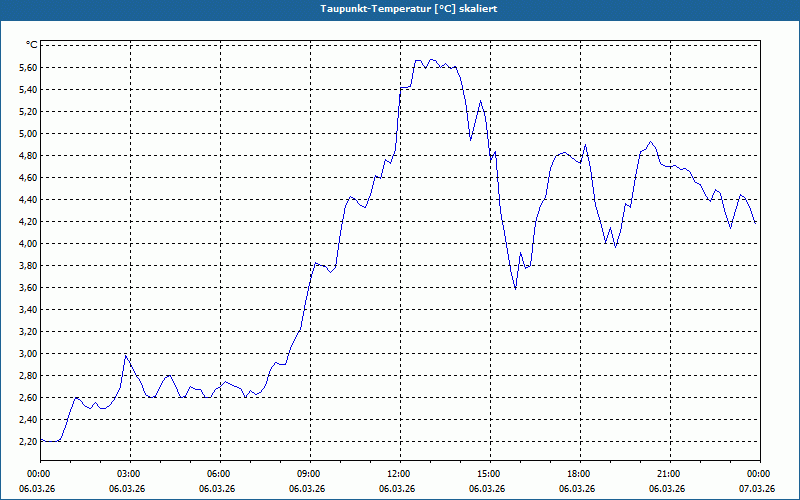This screenshot has width=800, height=500.
Task: Click the 06.03.26 date under 12:00
Action: point(397,489)
